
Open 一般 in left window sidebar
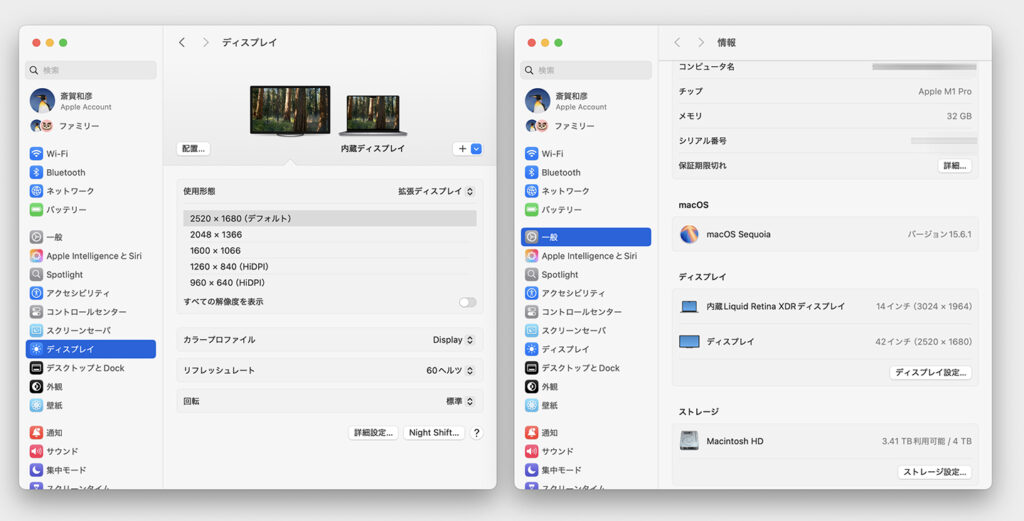click(91, 237)
